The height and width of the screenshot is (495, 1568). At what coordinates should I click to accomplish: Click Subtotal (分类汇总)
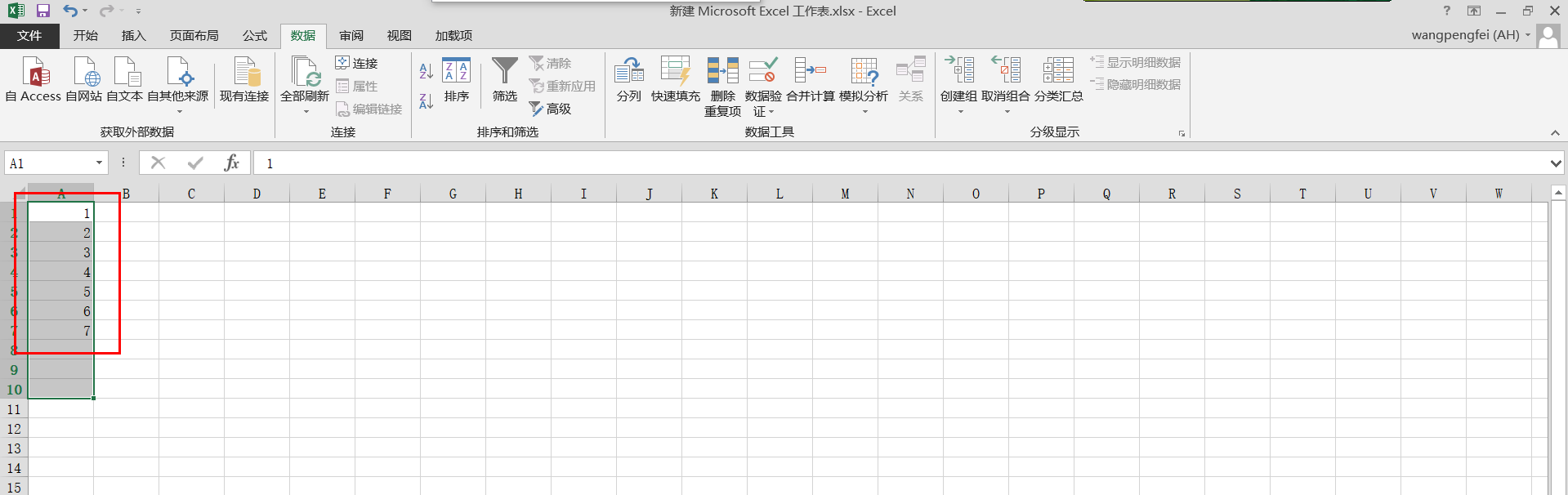1058,79
